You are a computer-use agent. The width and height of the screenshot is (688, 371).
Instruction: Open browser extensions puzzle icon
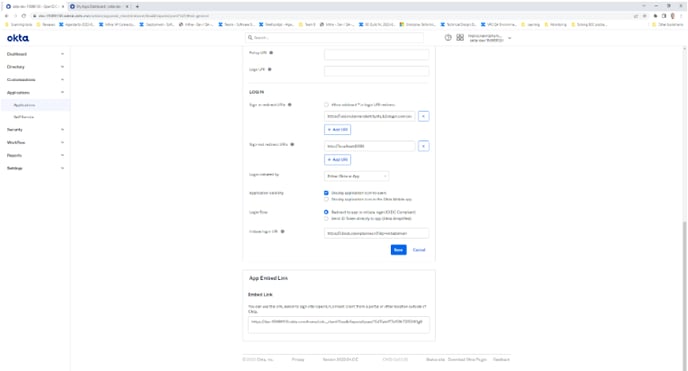click(656, 16)
